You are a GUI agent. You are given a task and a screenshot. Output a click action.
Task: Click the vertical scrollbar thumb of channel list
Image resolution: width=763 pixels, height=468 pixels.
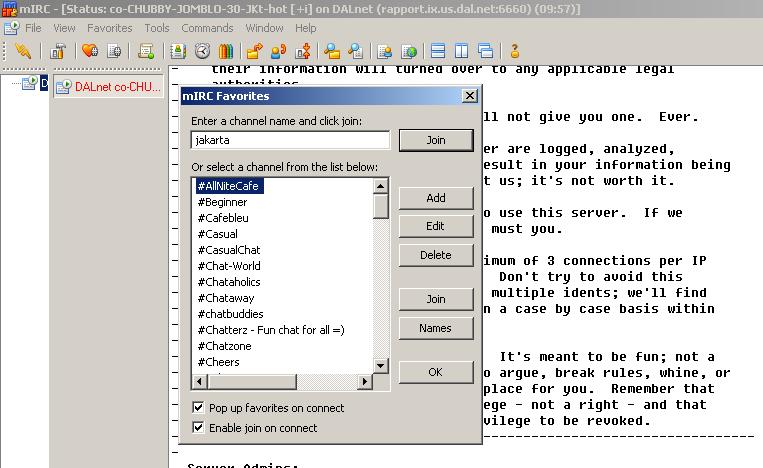(381, 206)
